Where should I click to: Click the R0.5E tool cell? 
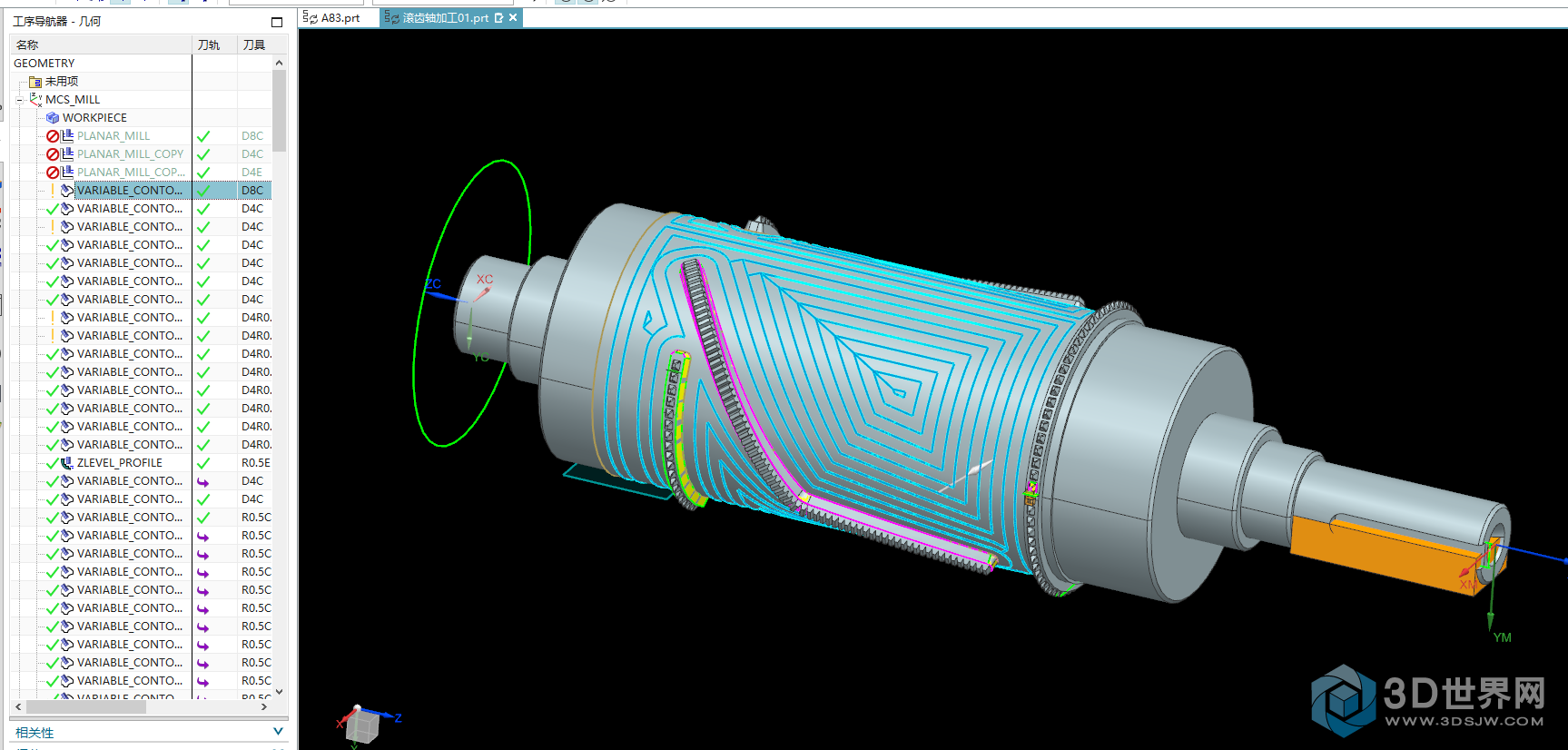coord(256,463)
